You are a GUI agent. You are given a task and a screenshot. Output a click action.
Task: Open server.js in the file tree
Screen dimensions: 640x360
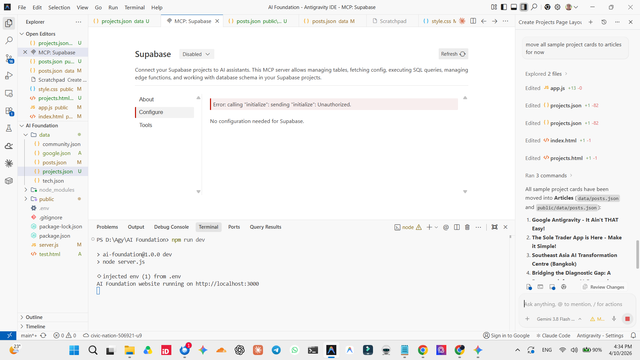(x=49, y=245)
